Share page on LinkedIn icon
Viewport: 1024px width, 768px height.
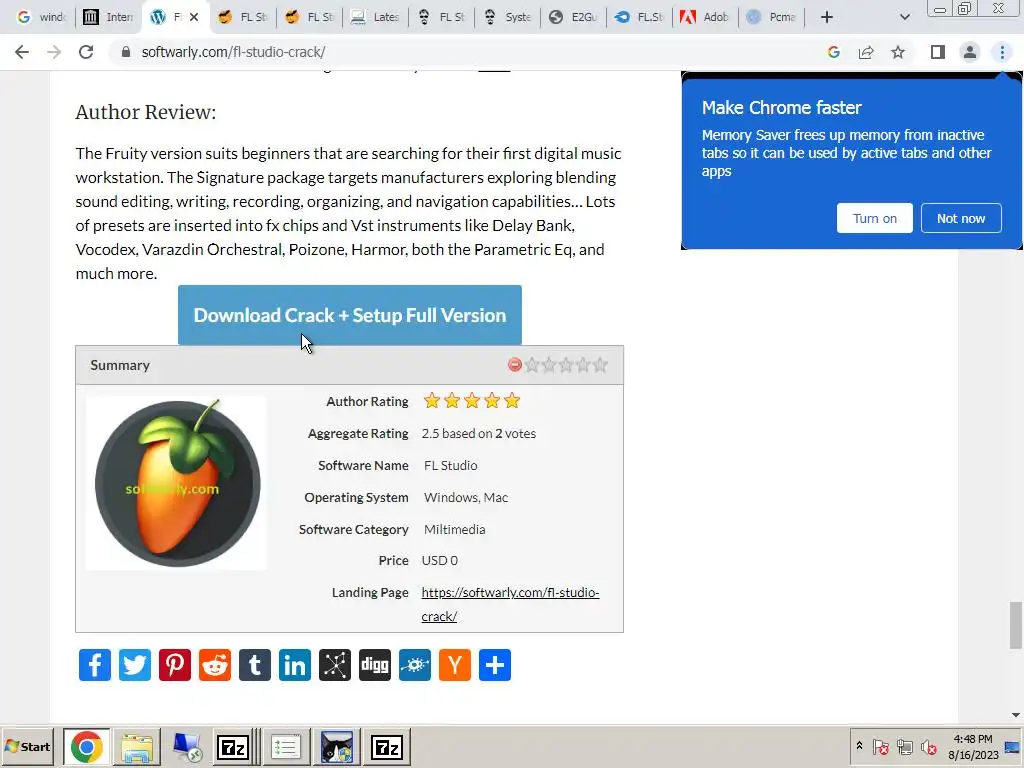pyautogui.click(x=295, y=665)
